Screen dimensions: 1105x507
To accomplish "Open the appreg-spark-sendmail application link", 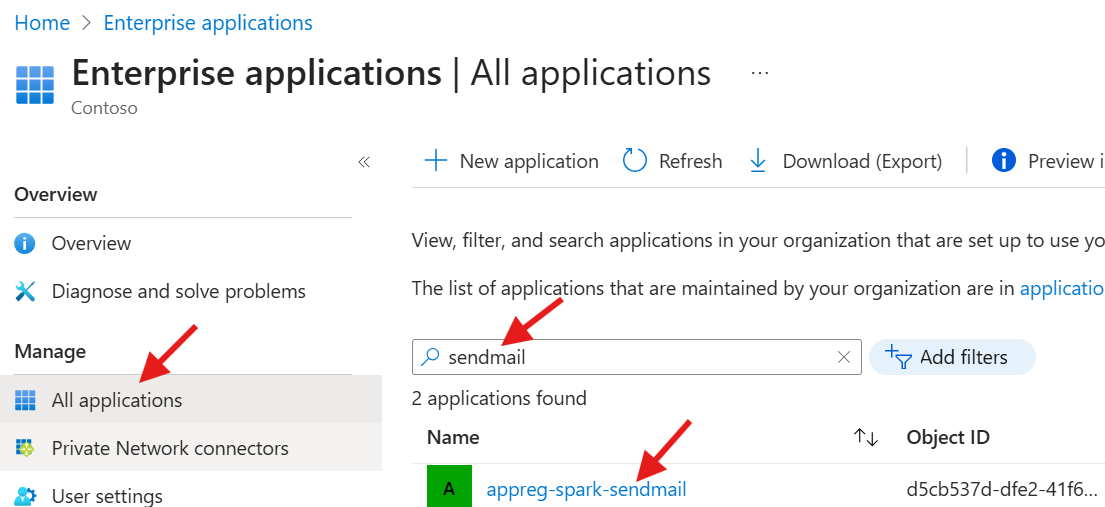I will [x=586, y=489].
